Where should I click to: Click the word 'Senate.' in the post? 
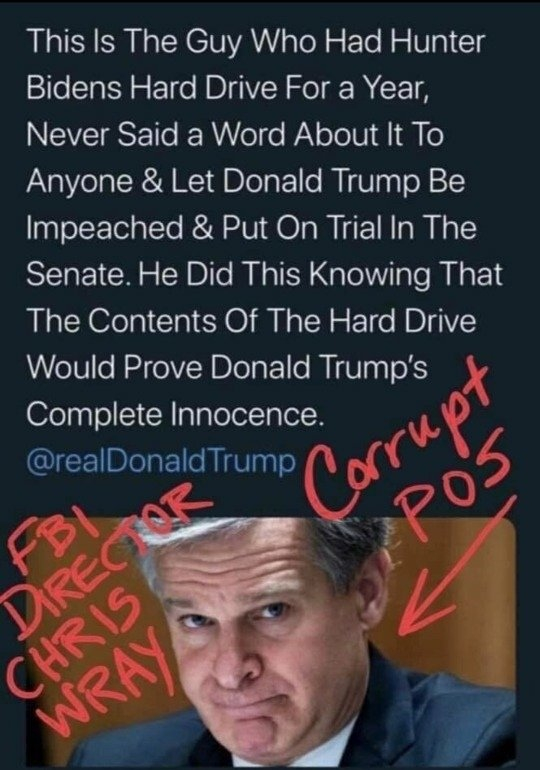point(80,275)
